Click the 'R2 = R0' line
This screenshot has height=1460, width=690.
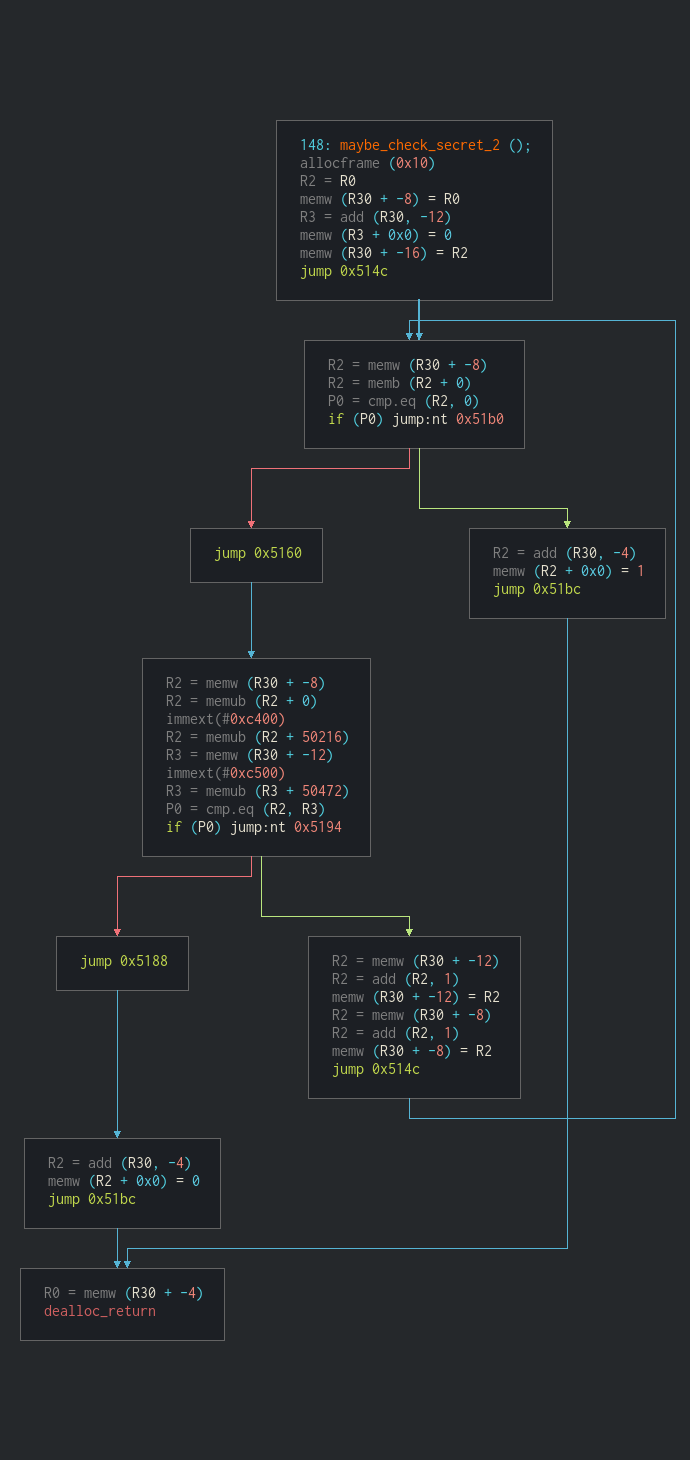(x=327, y=181)
